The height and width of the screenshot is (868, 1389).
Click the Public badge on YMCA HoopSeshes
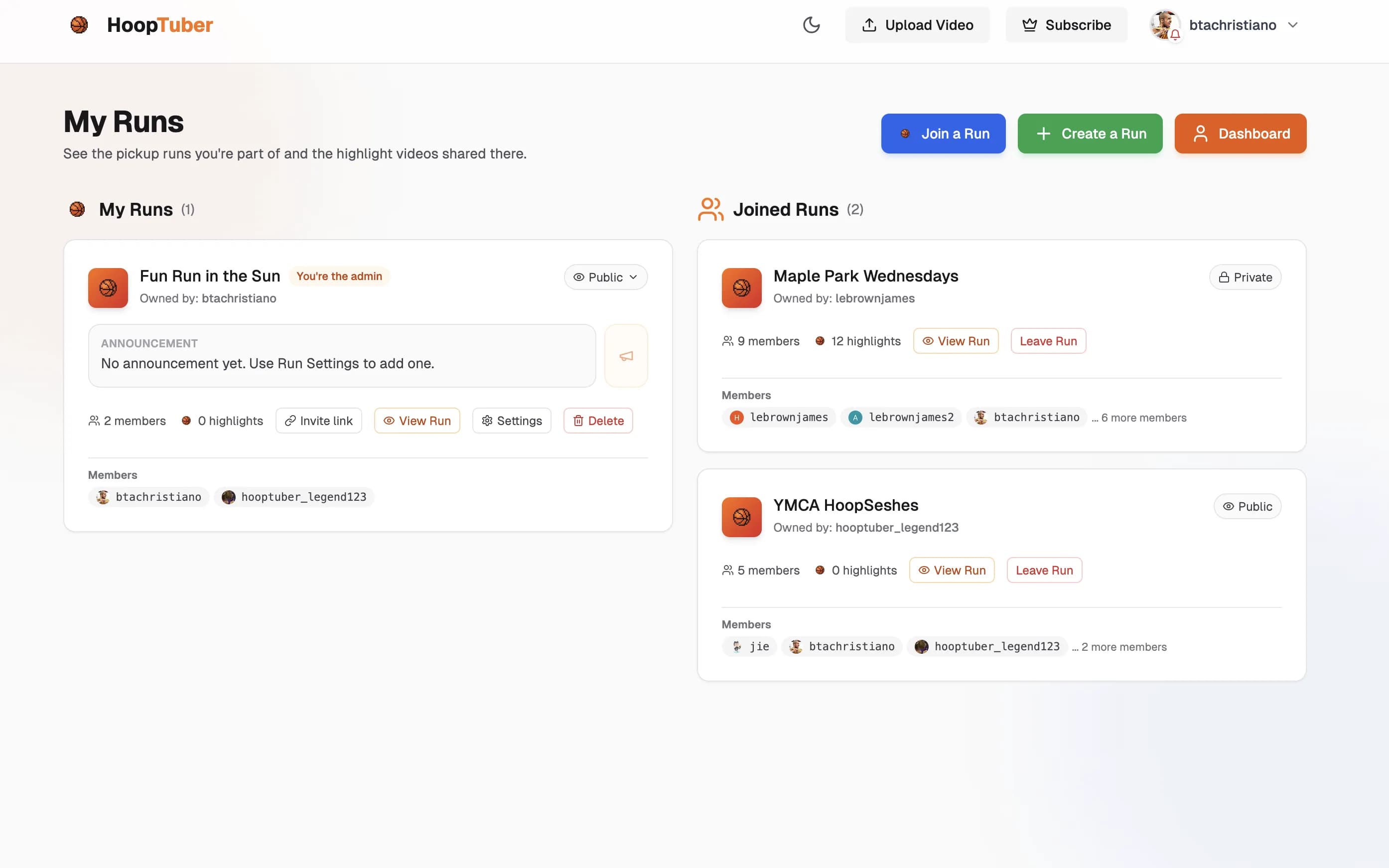point(1247,506)
